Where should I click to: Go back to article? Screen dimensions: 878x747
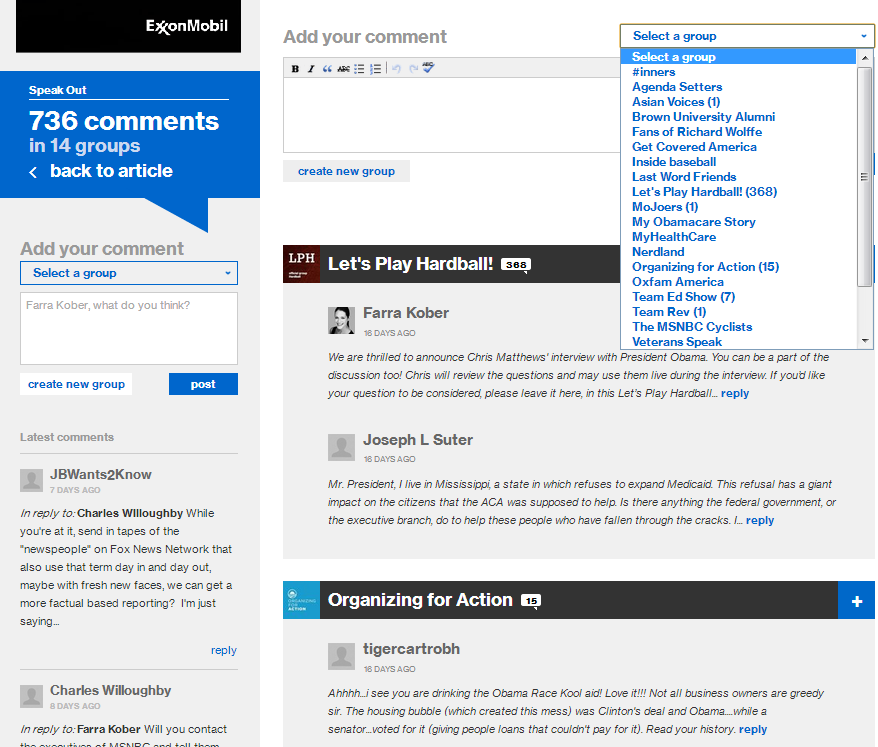(110, 171)
